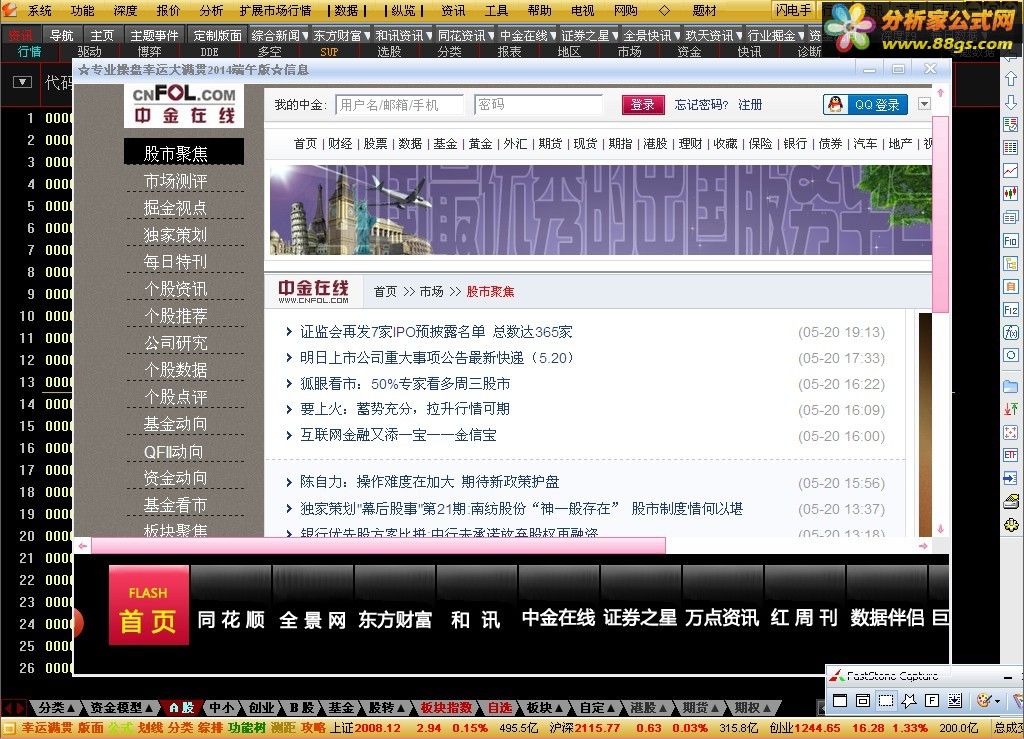1024x739 pixels.
Task: Open the 分析 menu
Action: click(210, 10)
